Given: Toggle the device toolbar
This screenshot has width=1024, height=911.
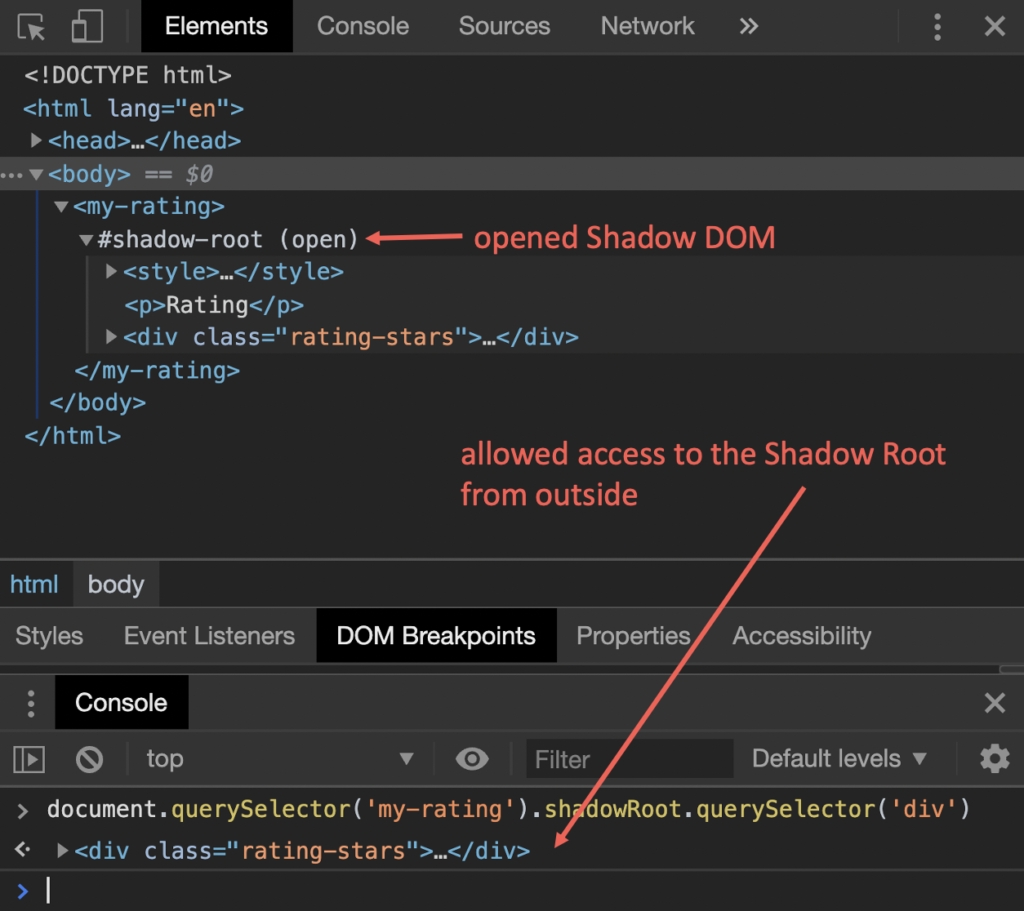Looking at the screenshot, I should [x=87, y=27].
